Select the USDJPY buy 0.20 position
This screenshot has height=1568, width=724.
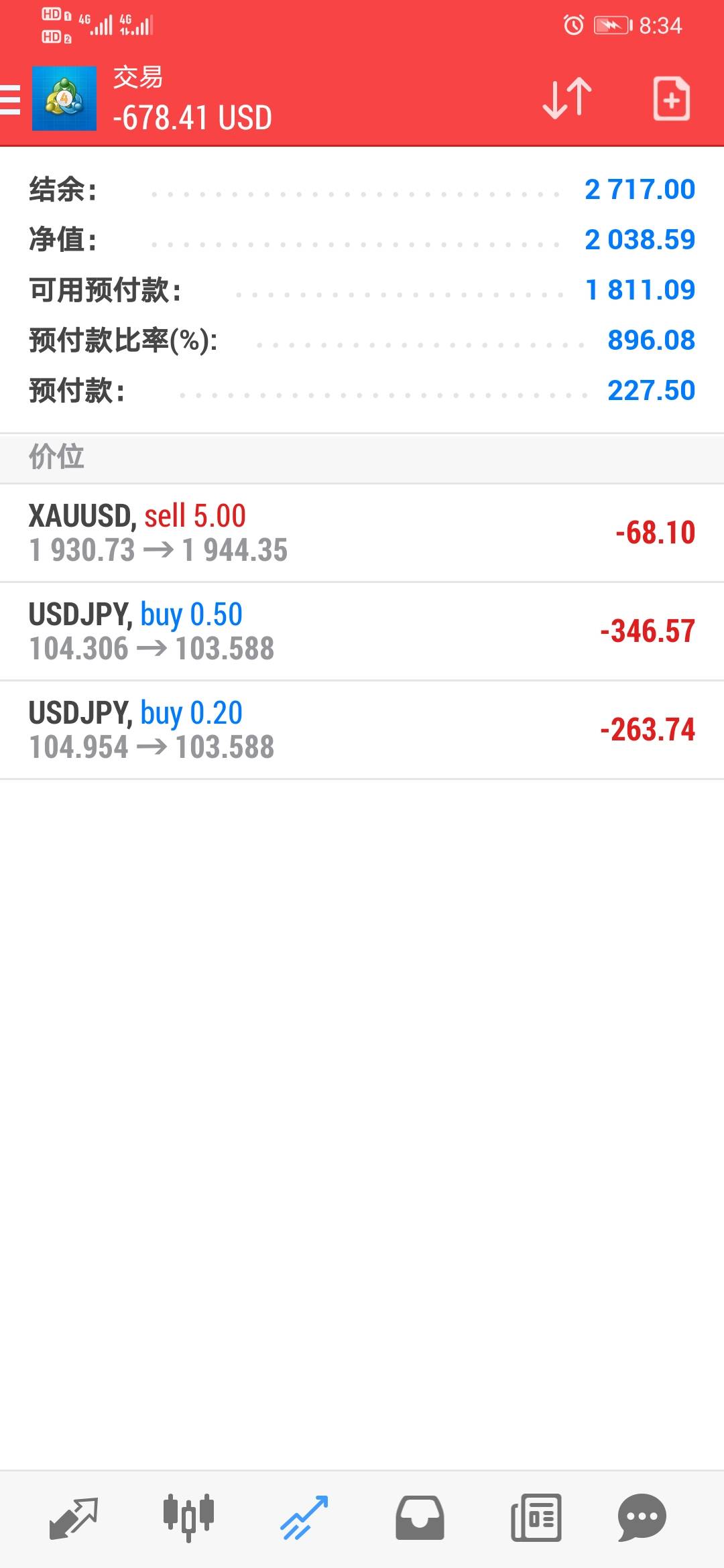click(362, 730)
